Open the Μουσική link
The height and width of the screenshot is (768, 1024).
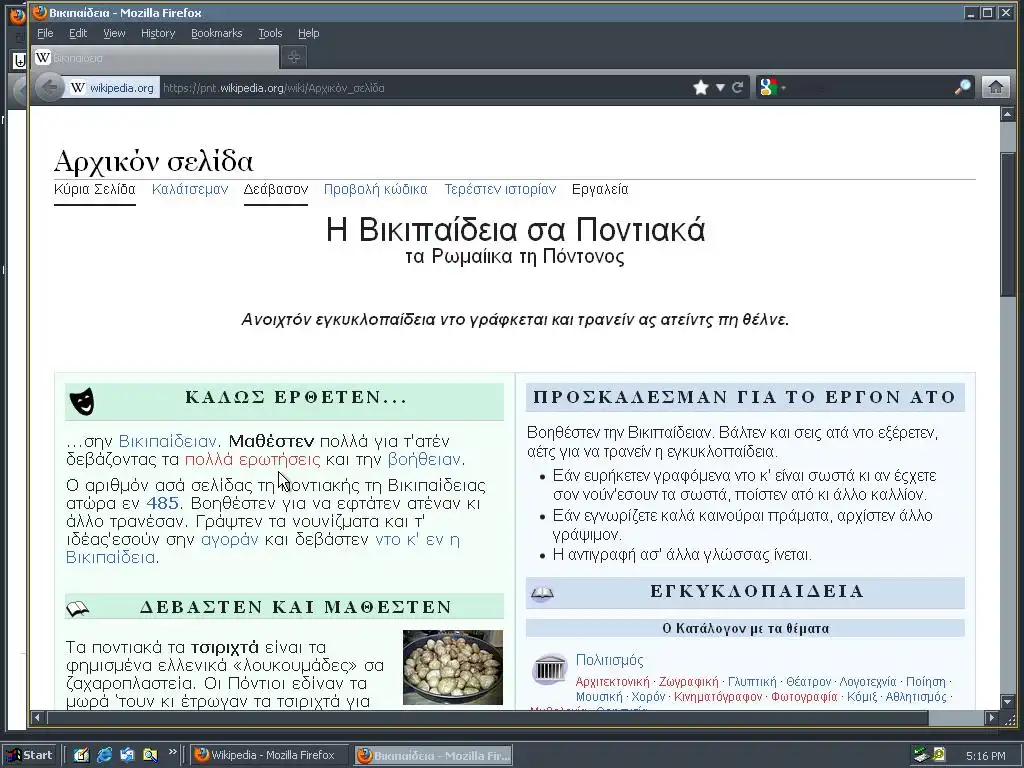[599, 697]
